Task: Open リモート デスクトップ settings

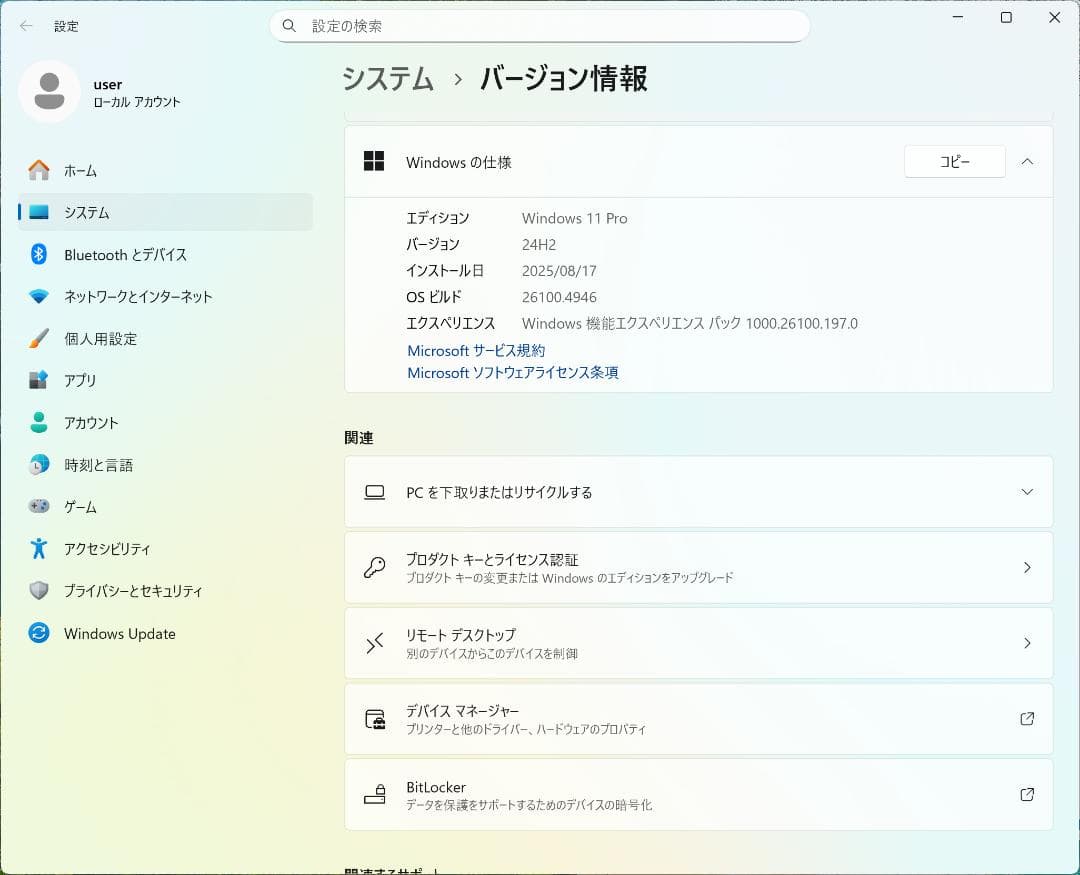Action: [698, 643]
